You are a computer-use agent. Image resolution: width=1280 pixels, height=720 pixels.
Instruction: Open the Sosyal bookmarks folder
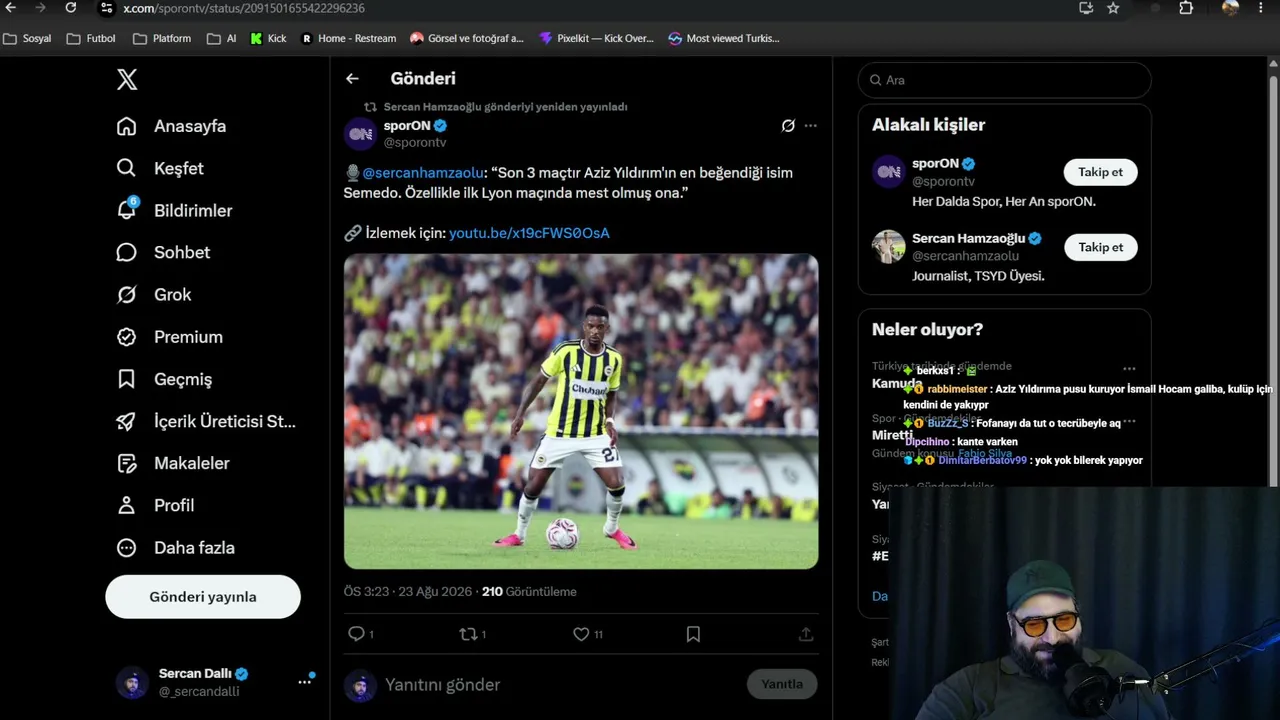point(28,39)
